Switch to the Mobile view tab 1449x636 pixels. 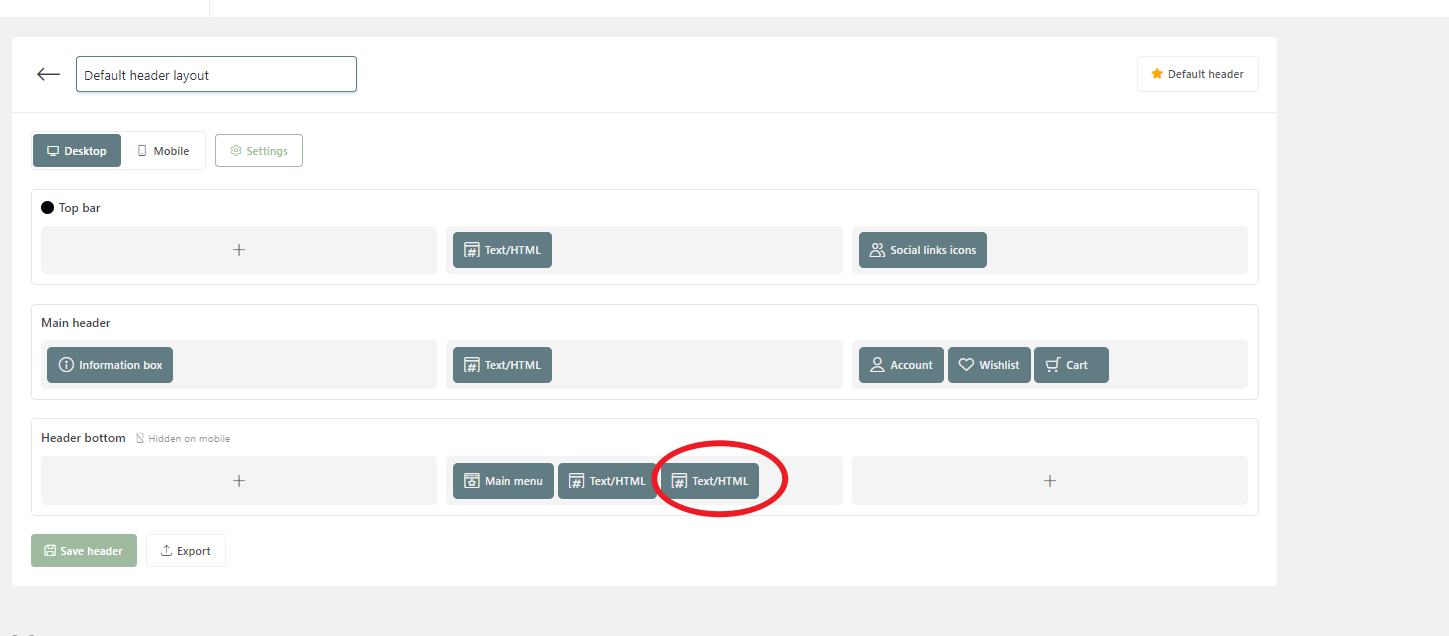pos(163,150)
